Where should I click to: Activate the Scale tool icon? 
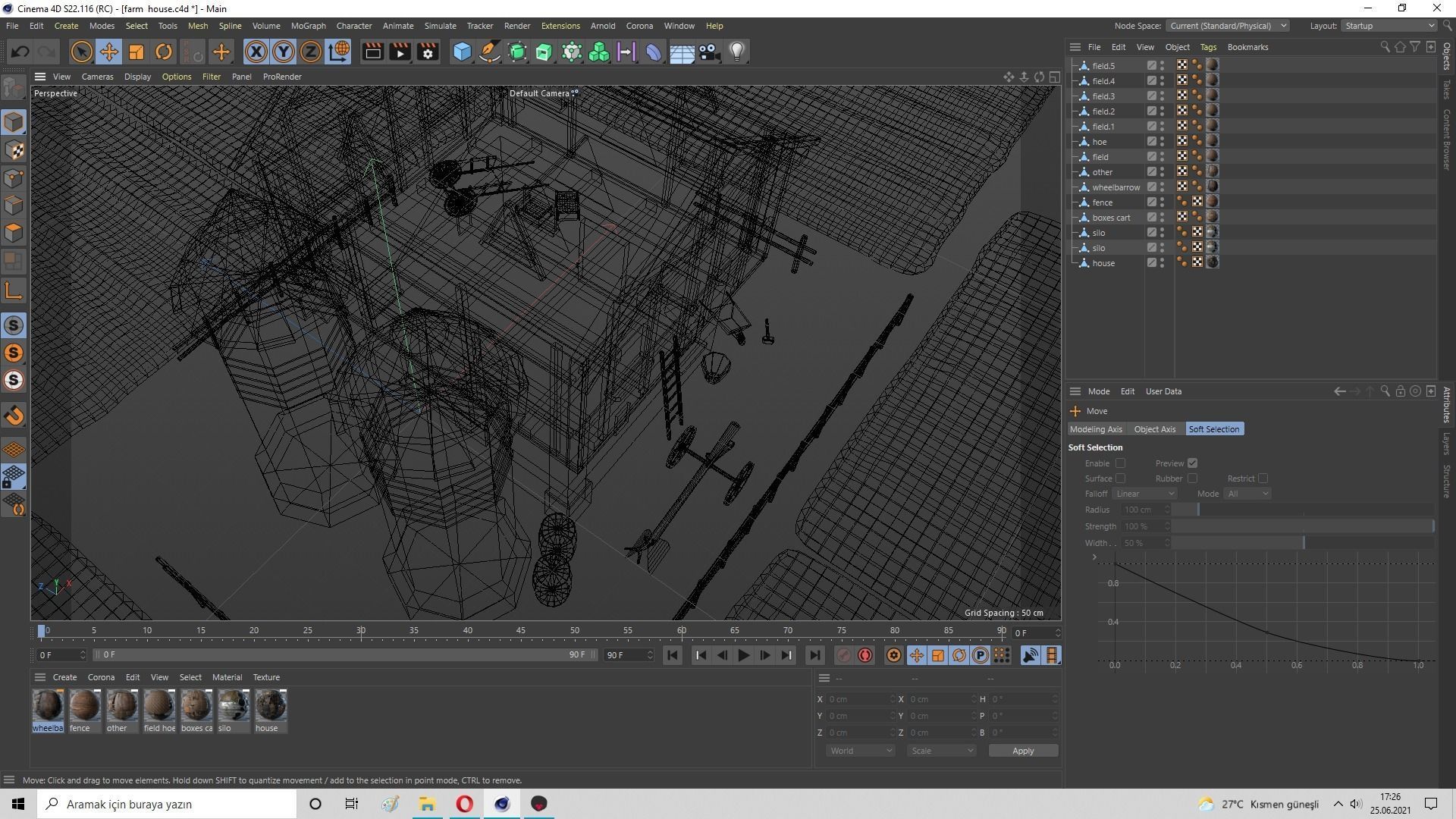coord(136,52)
